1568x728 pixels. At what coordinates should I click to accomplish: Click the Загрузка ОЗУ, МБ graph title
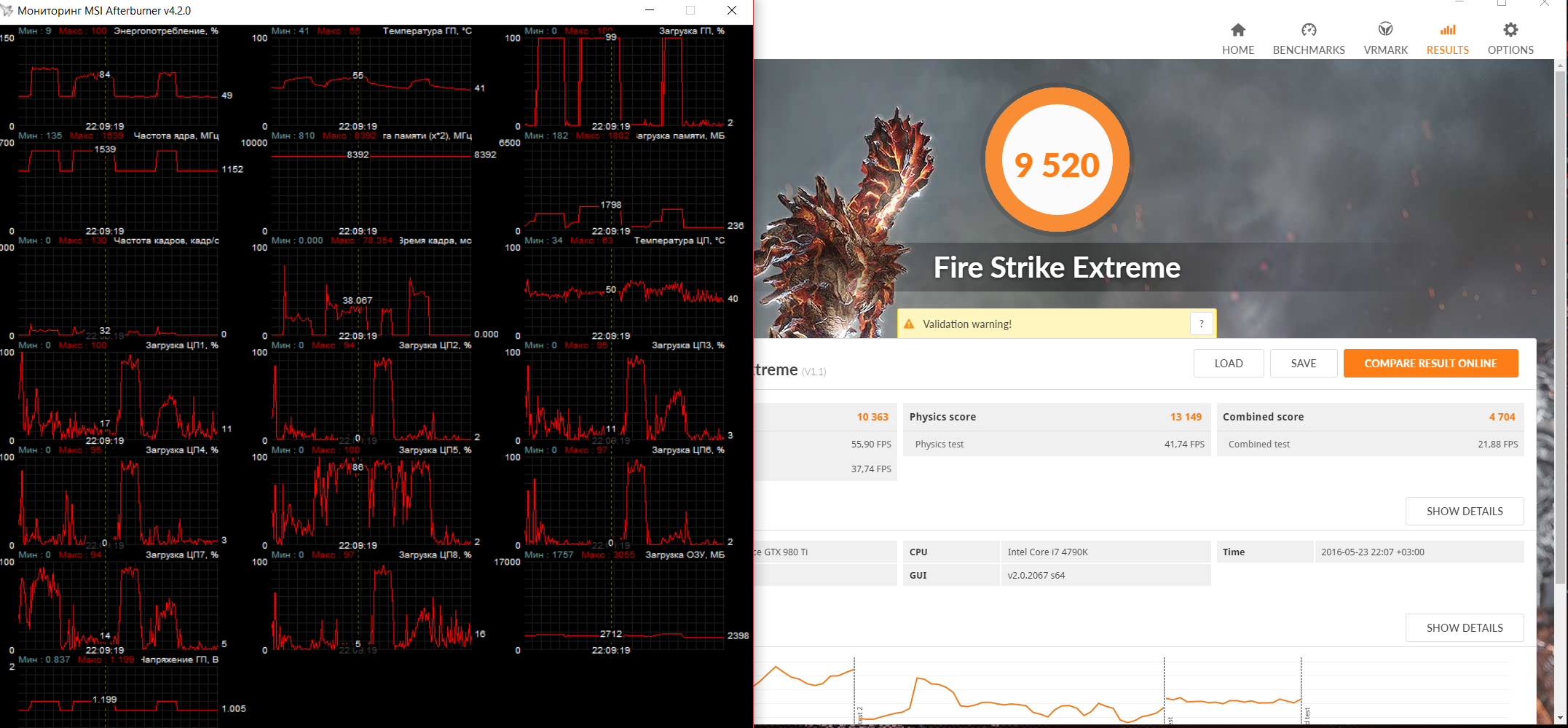click(685, 555)
